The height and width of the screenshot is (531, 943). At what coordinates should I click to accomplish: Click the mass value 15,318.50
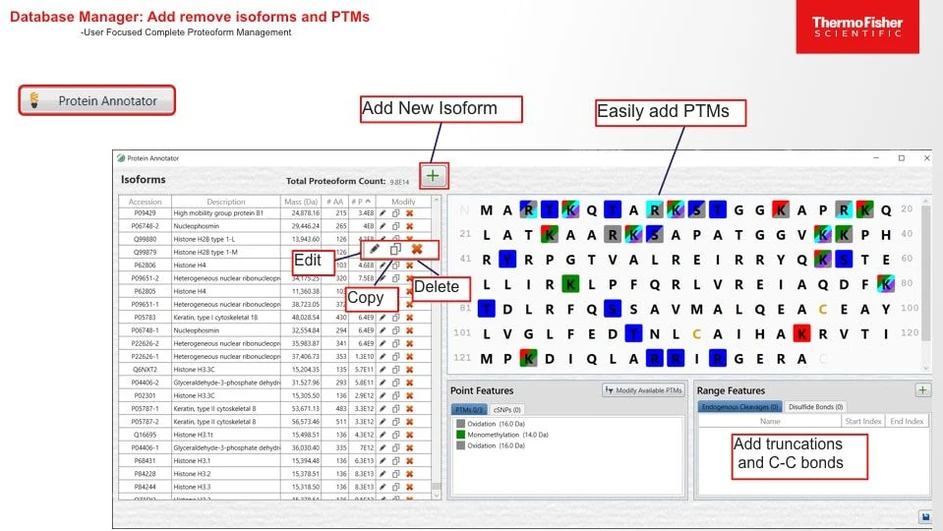coord(305,486)
